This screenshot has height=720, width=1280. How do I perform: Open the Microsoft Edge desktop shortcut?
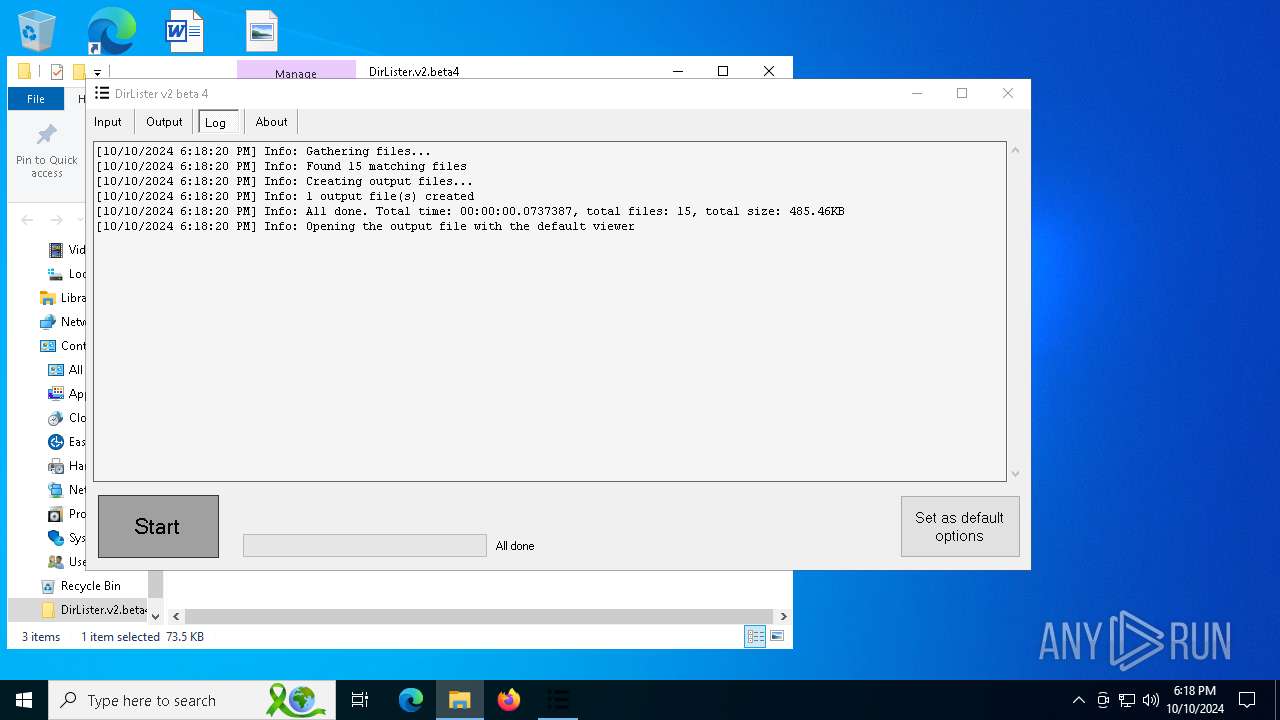point(111,31)
